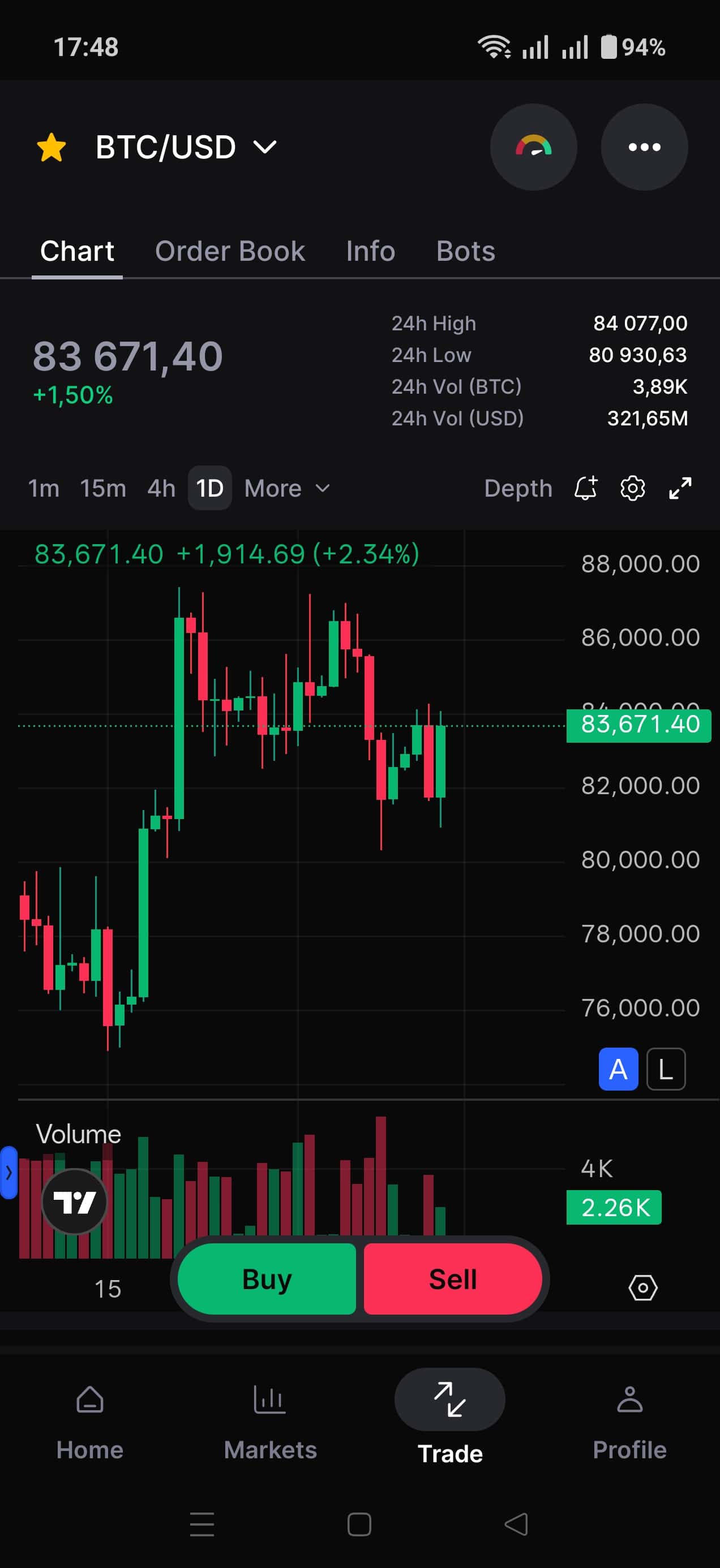
Task: Tap the battery 94% indicator
Action: pyautogui.click(x=633, y=47)
